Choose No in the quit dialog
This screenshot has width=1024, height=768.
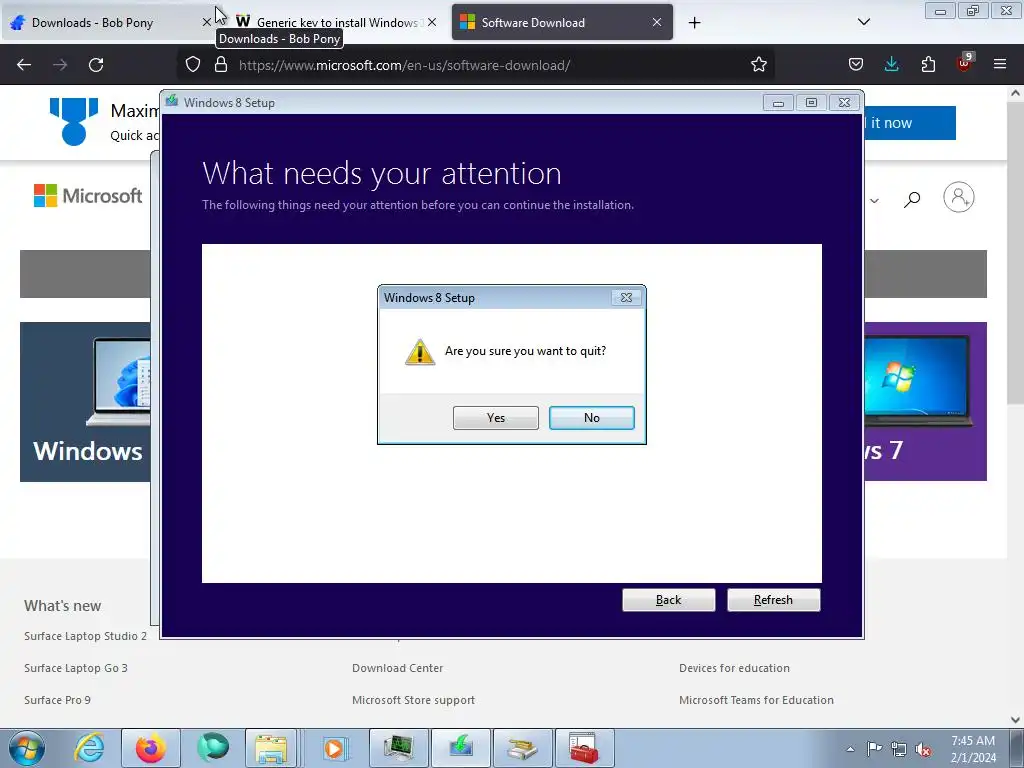pos(592,418)
